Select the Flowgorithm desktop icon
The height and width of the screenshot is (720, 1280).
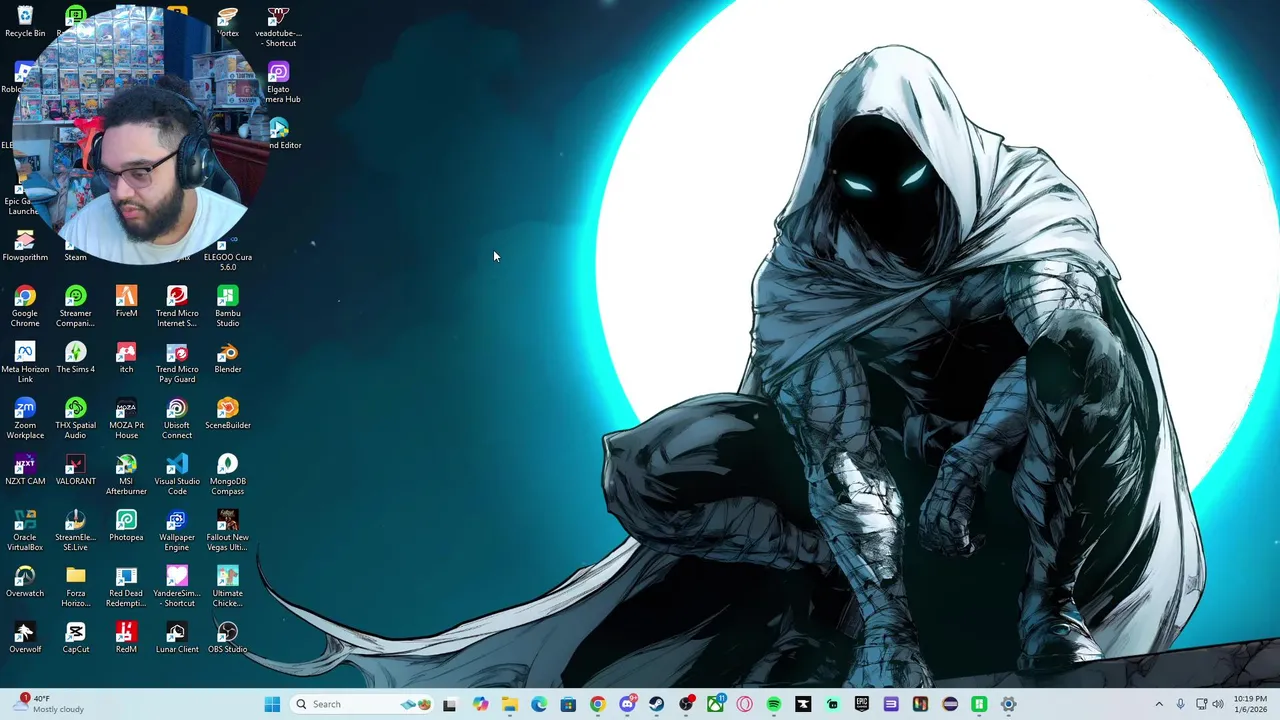click(25, 246)
